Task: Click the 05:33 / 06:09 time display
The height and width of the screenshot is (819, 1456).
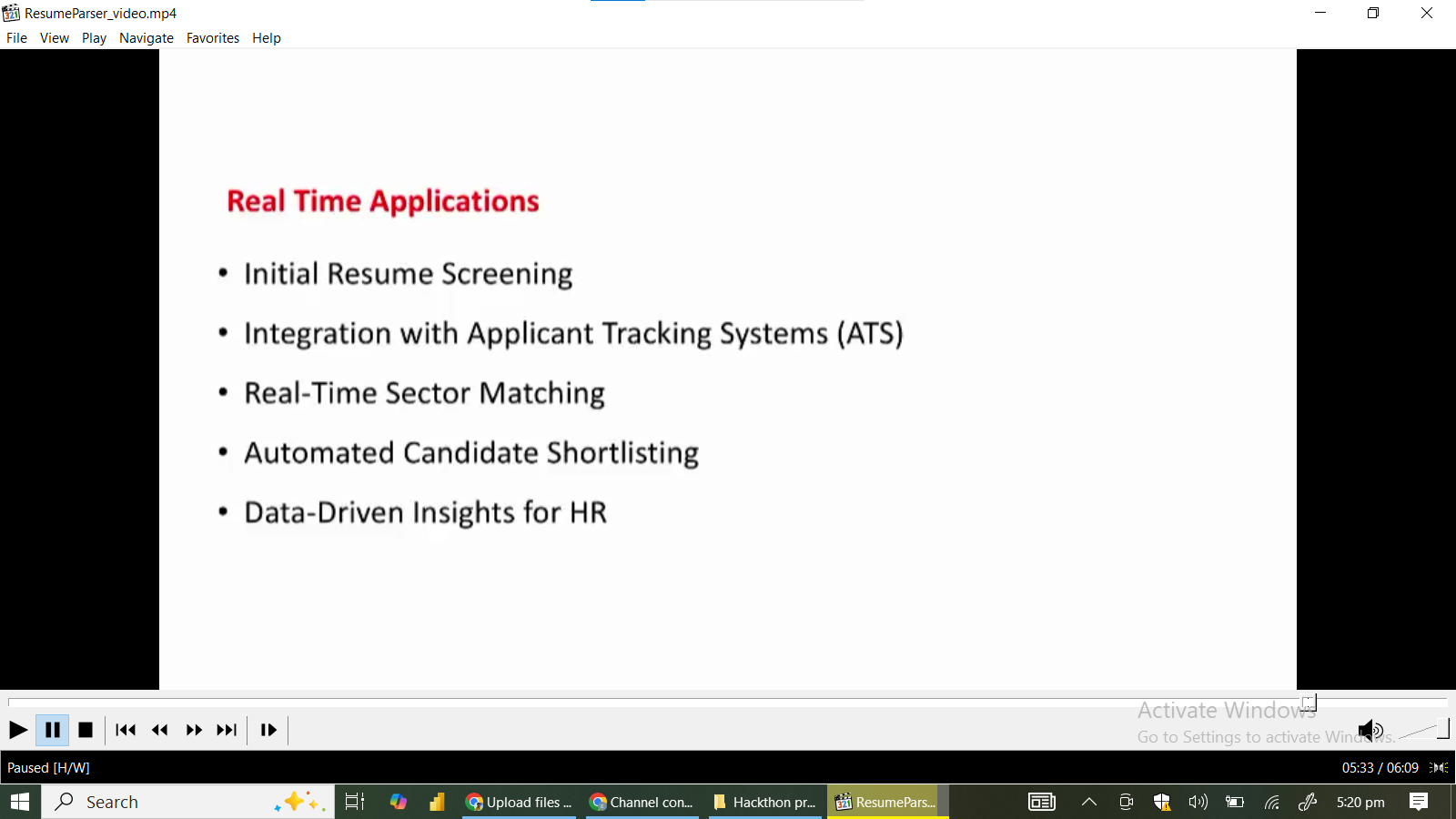Action: point(1380,768)
